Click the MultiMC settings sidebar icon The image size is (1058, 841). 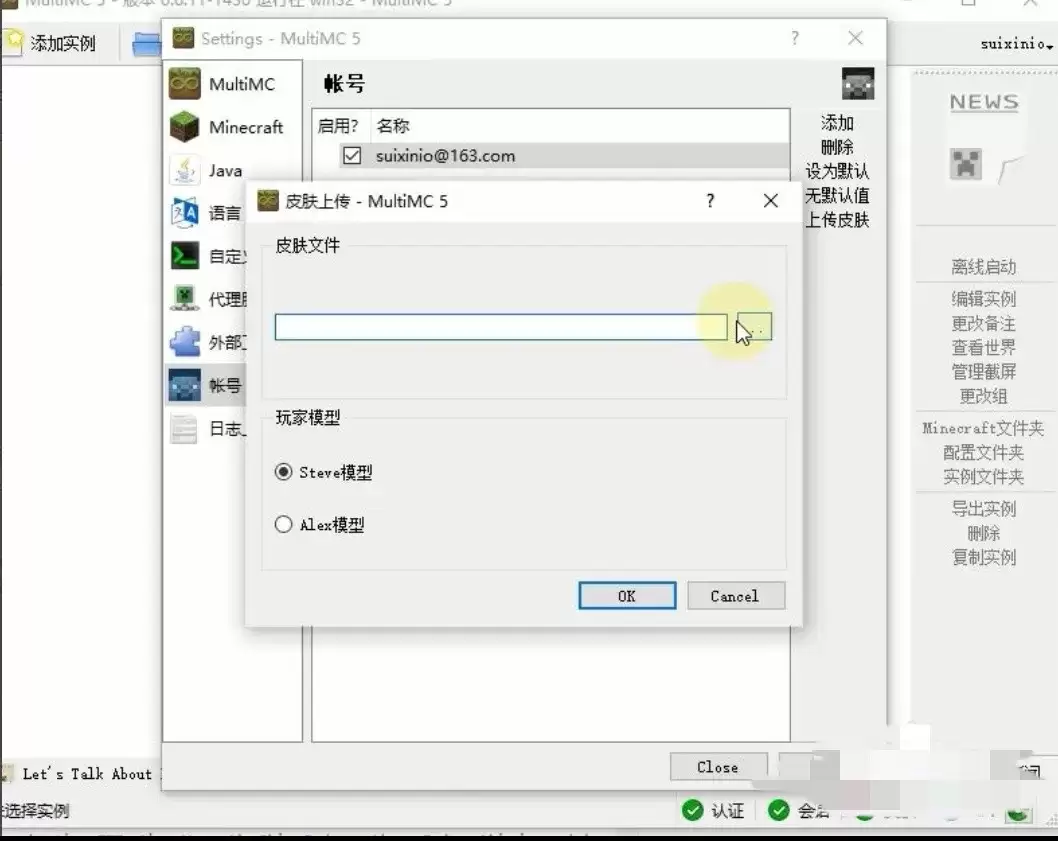pos(184,84)
